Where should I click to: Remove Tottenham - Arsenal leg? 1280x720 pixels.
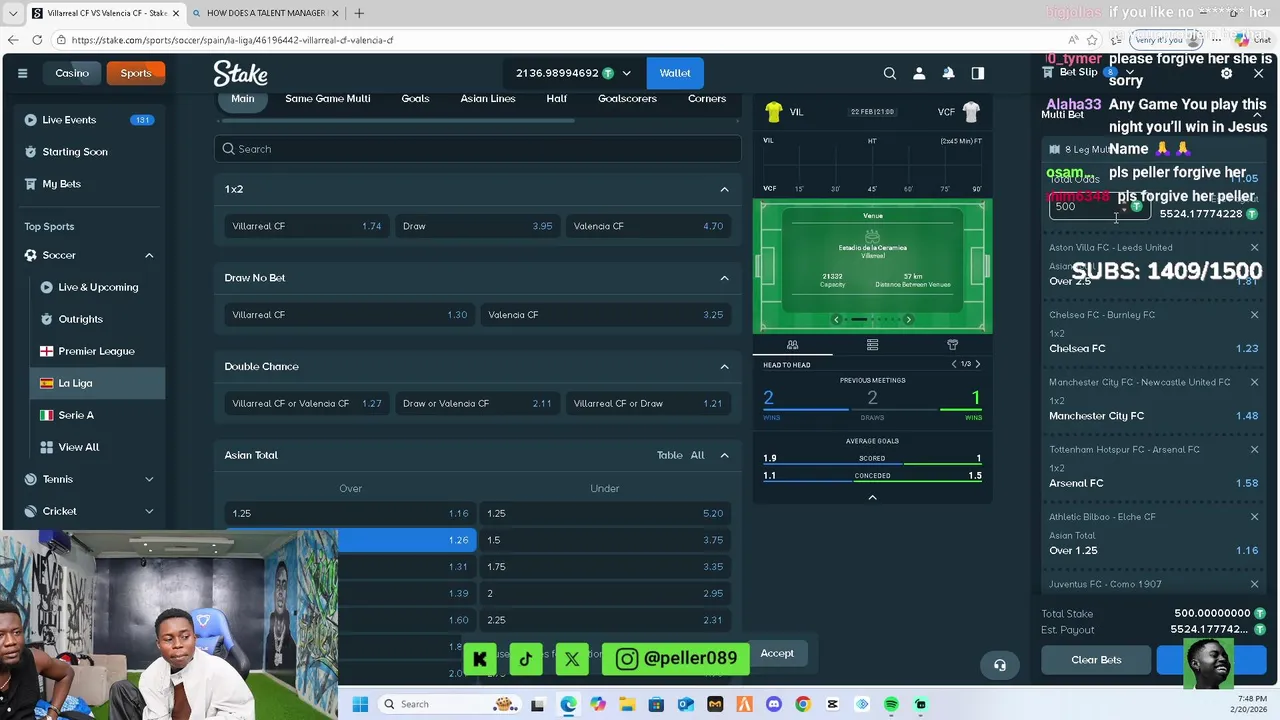tap(1254, 449)
